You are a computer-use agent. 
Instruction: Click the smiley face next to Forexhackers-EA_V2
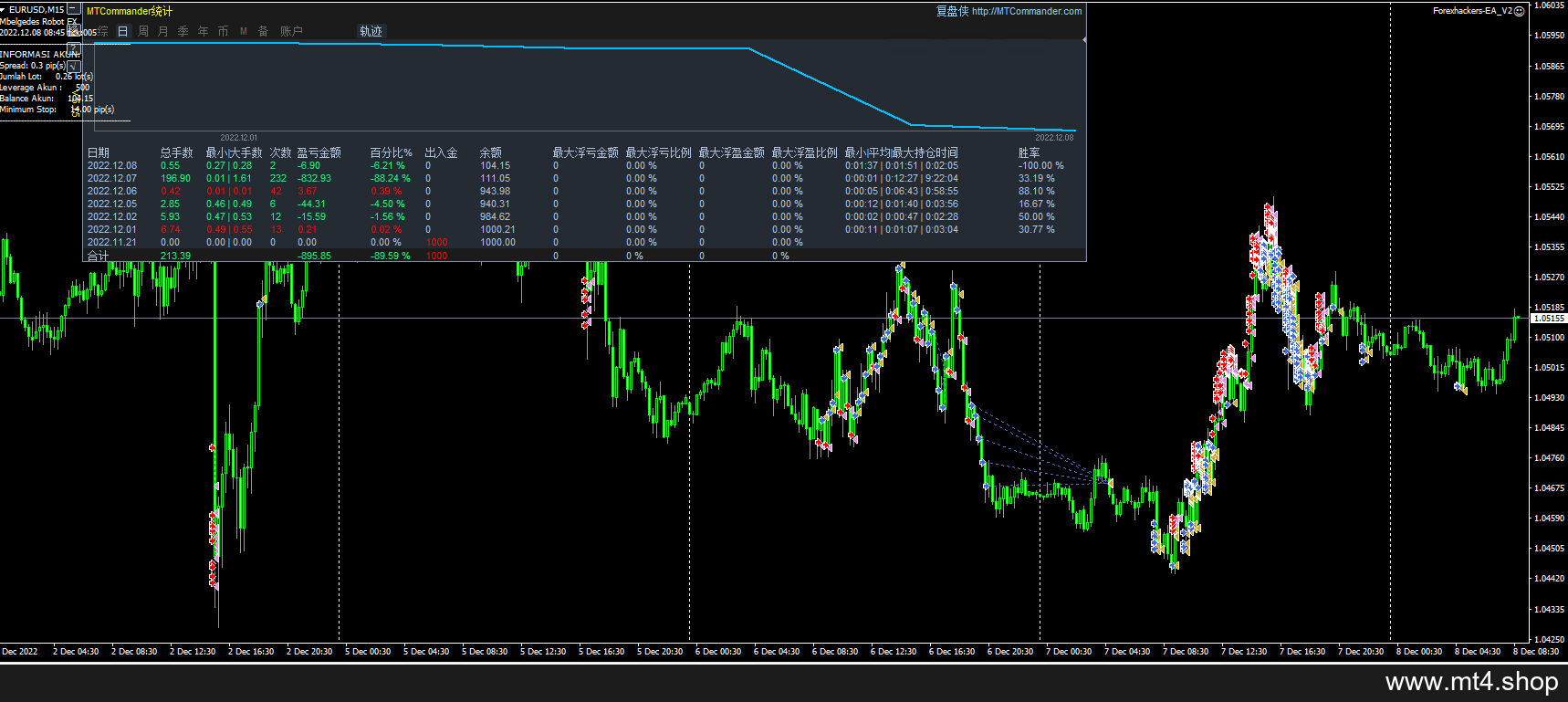click(1520, 11)
